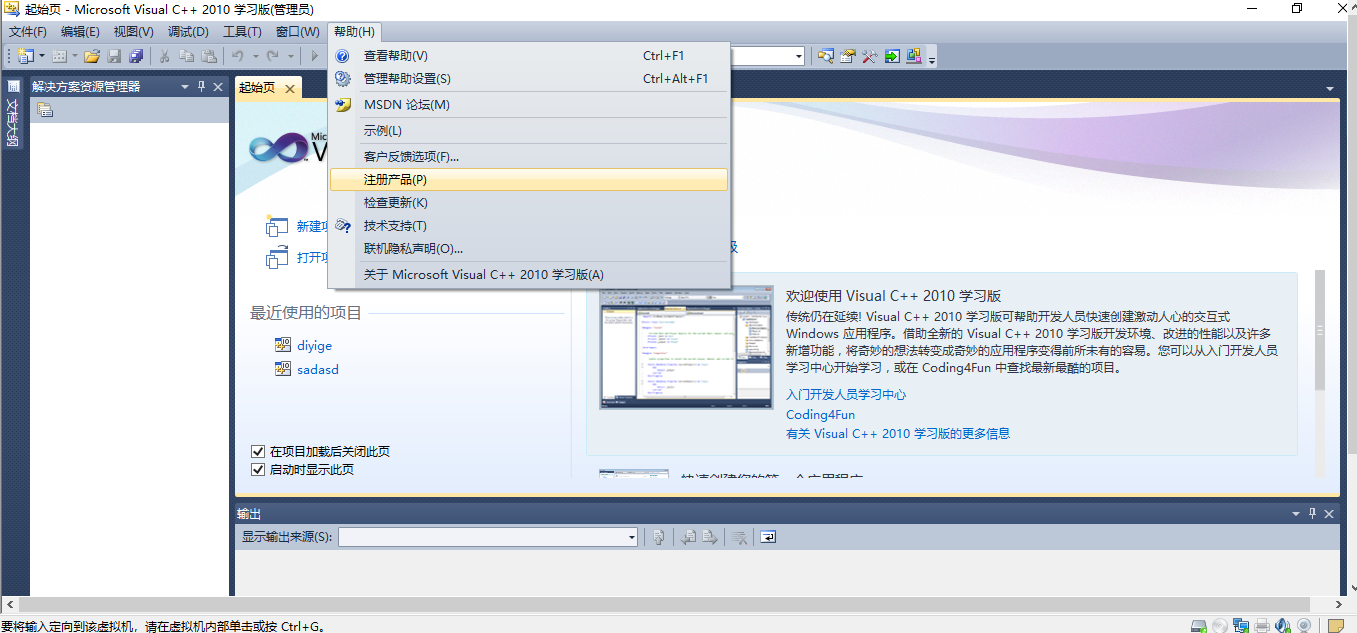This screenshot has height=633, width=1357.
Task: Click the Solution Explorer panel toolbar icon
Action: tap(45, 110)
